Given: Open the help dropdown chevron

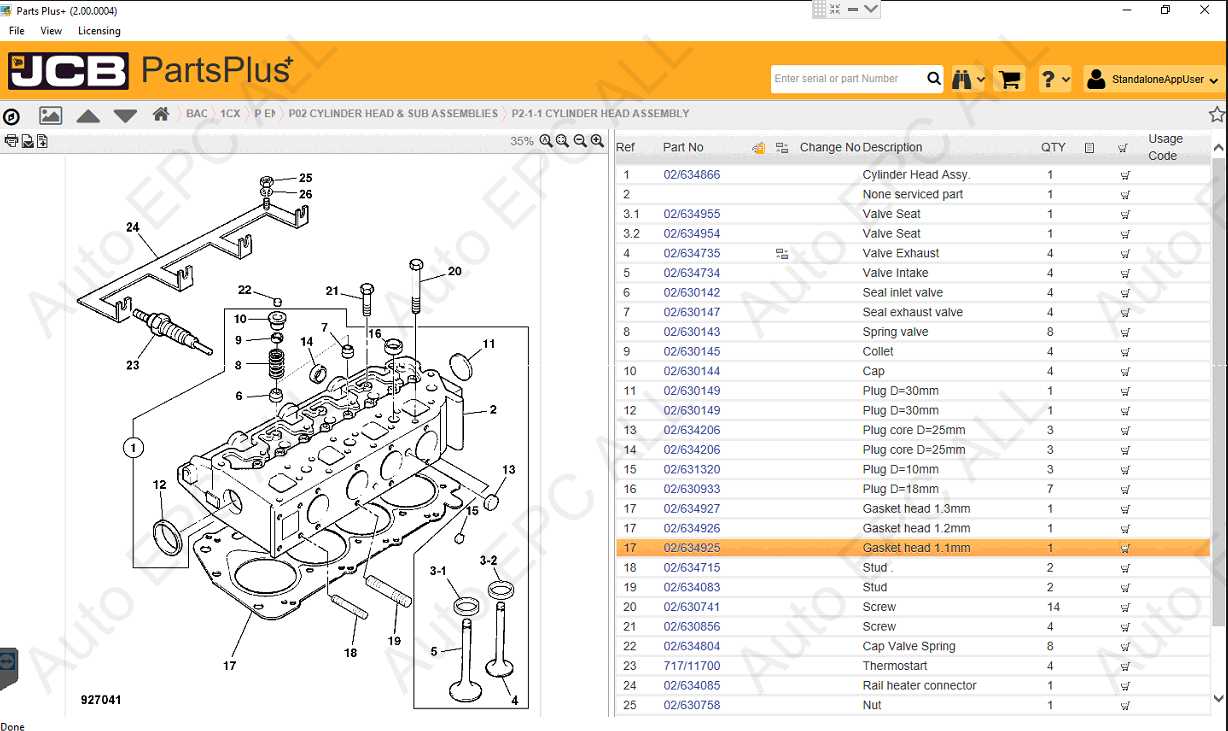Looking at the screenshot, I should [1066, 79].
